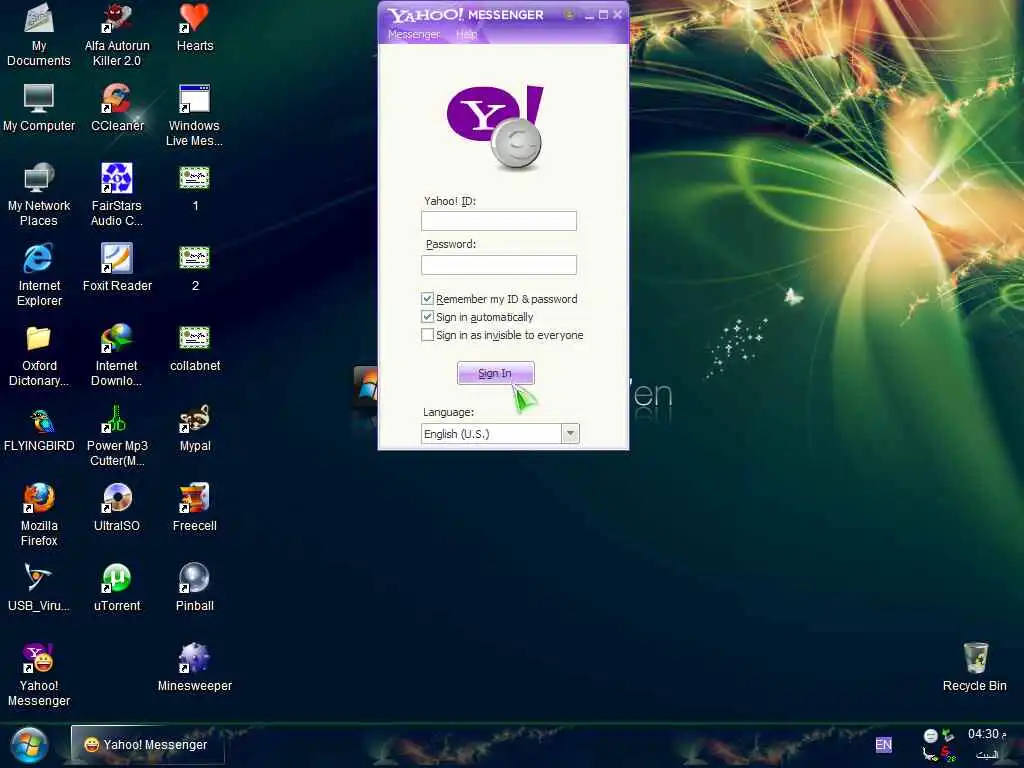
Task: Enable Sign in as invisible to everyone
Action: pos(427,335)
